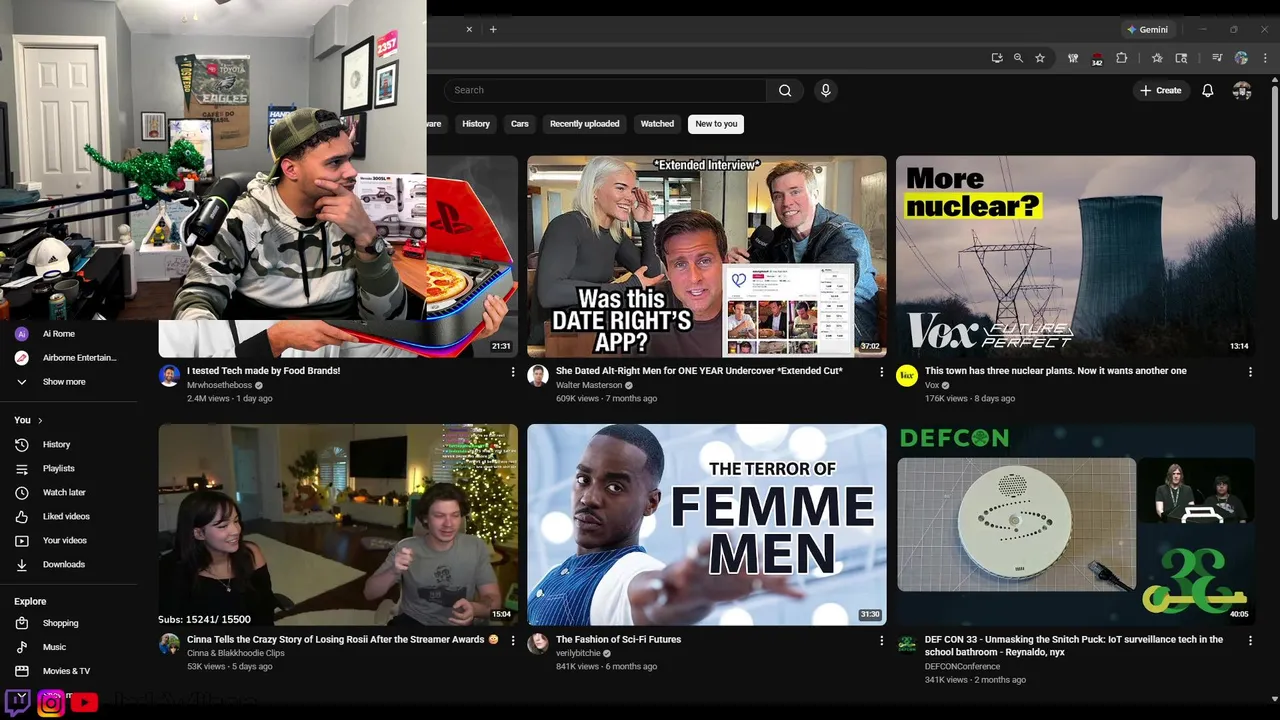Screen dimensions: 1280x720
Task: Open options for DEF CON 33 video
Action: (1250, 640)
